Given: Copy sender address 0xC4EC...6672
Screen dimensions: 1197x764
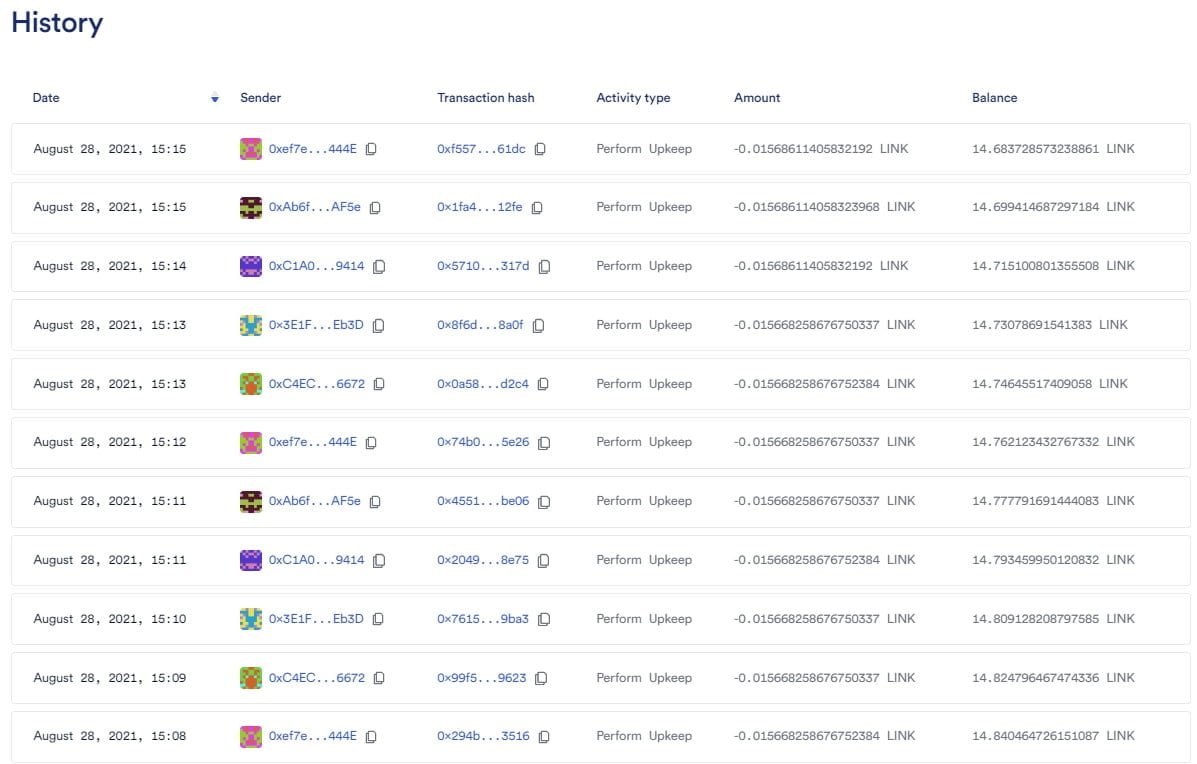Looking at the screenshot, I should pos(378,383).
